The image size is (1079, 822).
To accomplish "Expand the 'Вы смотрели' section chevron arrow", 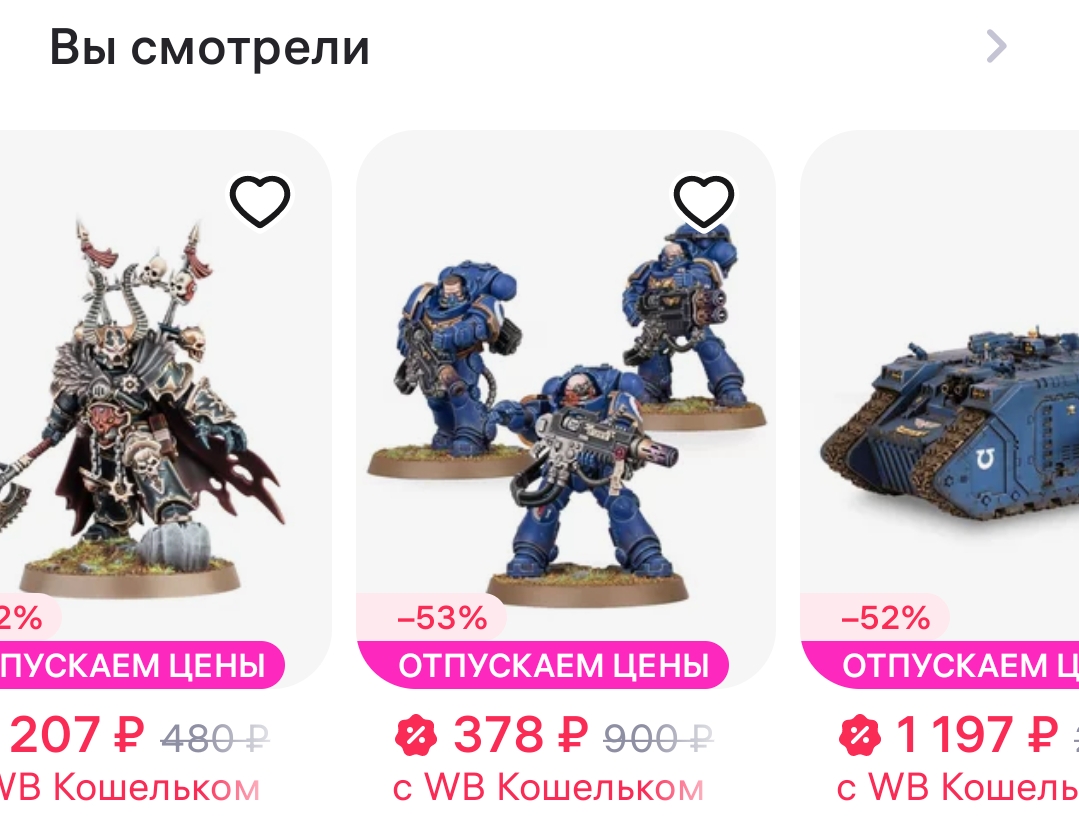I will 996,47.
